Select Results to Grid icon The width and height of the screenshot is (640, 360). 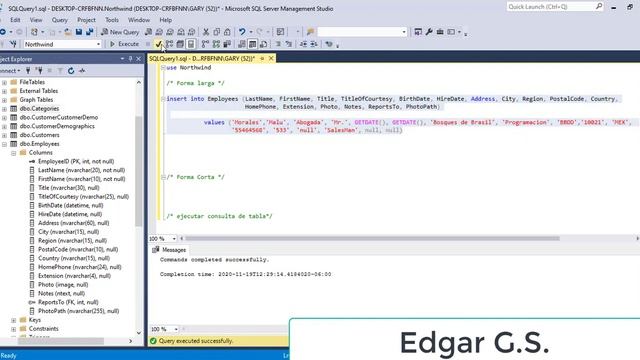(253, 44)
